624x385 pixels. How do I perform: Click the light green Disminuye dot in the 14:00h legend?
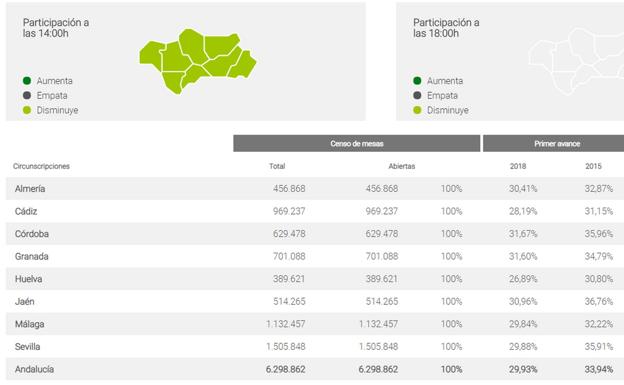pos(27,110)
